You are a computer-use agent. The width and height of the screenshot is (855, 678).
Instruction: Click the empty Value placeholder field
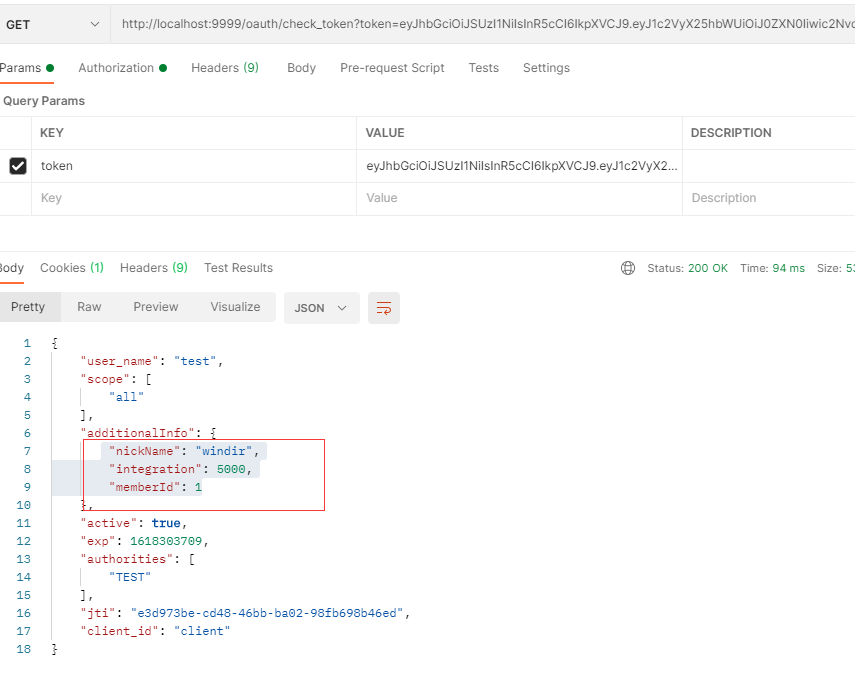tap(519, 198)
